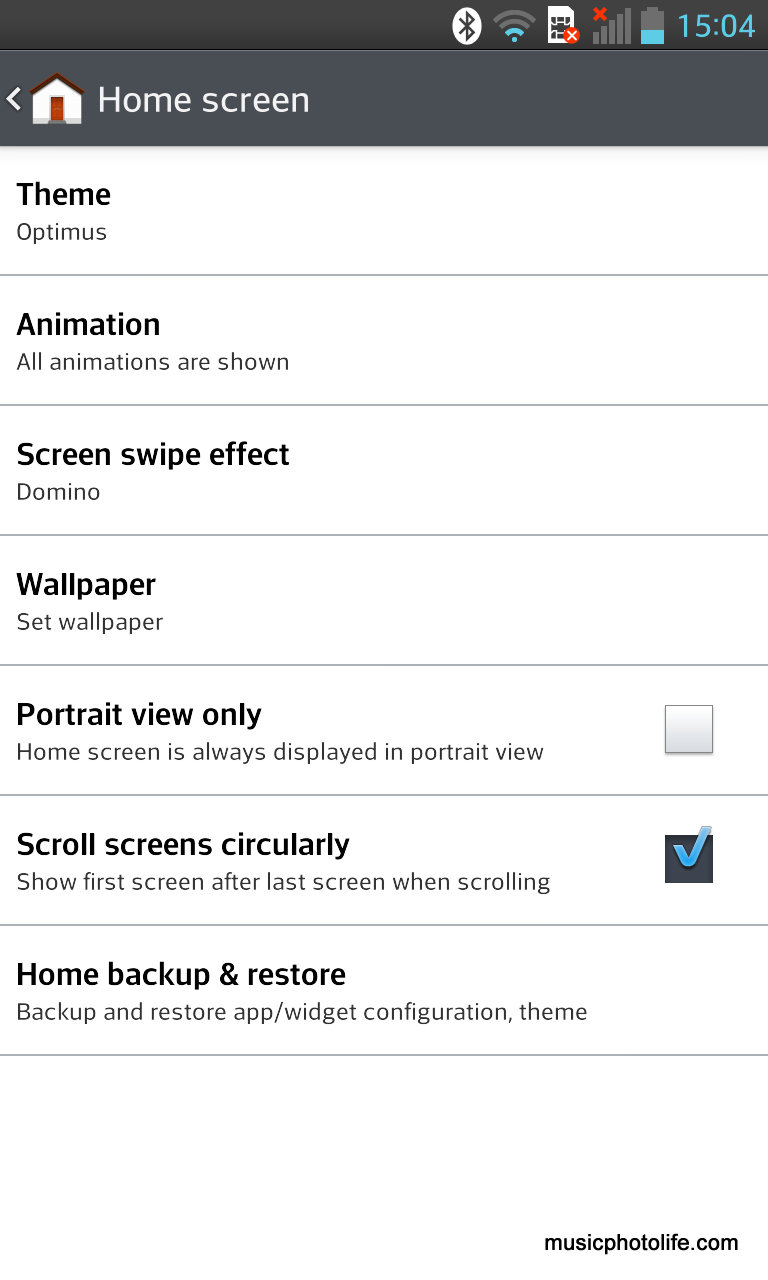Tap the Scroll screens circularly label
This screenshot has height=1280, width=768.
(x=183, y=845)
